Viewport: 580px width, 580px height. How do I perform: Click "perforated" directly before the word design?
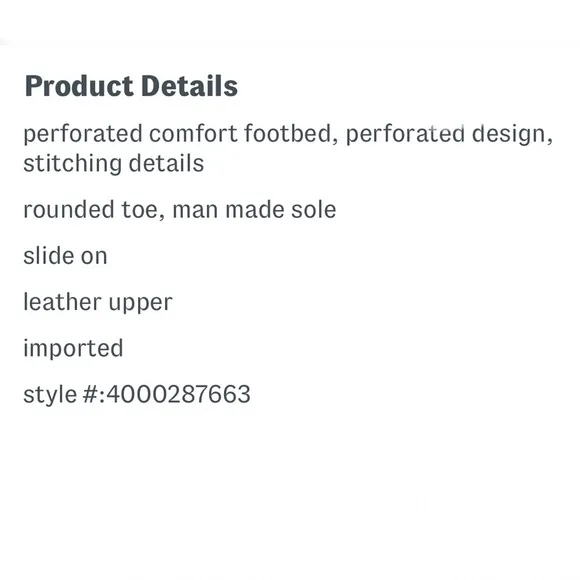click(405, 135)
